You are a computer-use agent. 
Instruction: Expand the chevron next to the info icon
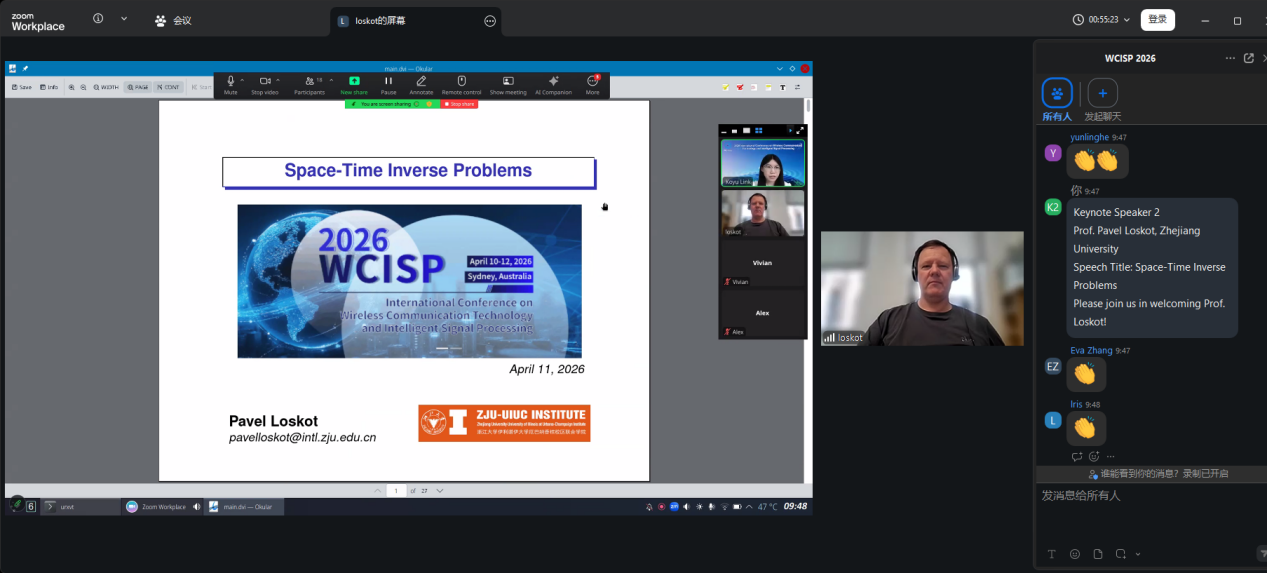click(x=124, y=19)
